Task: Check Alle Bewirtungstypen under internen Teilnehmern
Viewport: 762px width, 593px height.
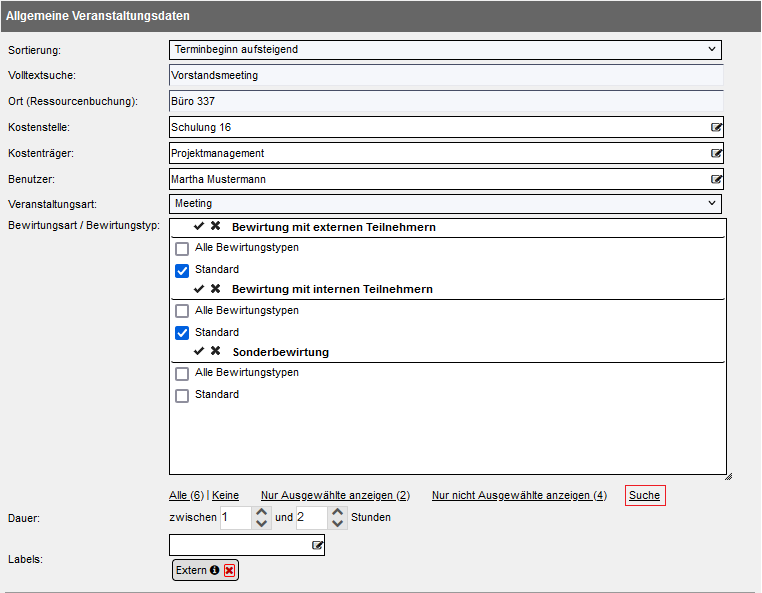Action: coord(182,311)
